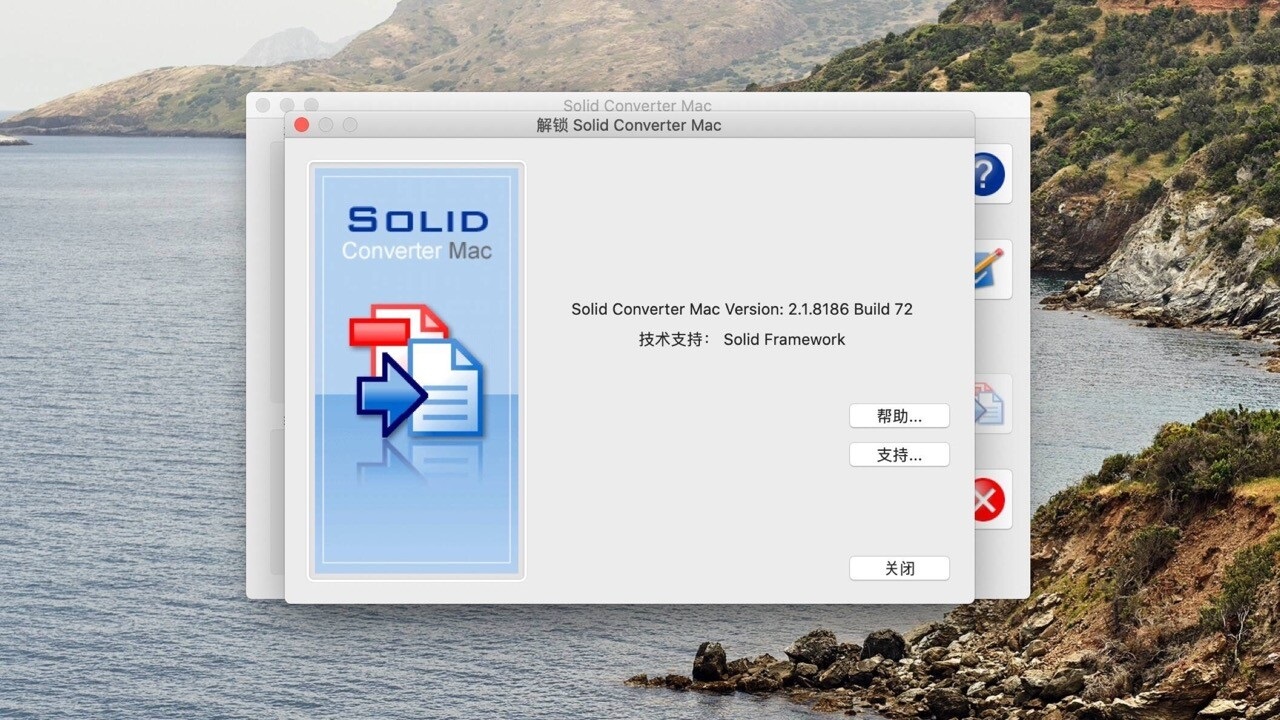Viewport: 1280px width, 720px height.
Task: Click the 解锁 Solid Converter Mac title
Action: pyautogui.click(x=629, y=125)
